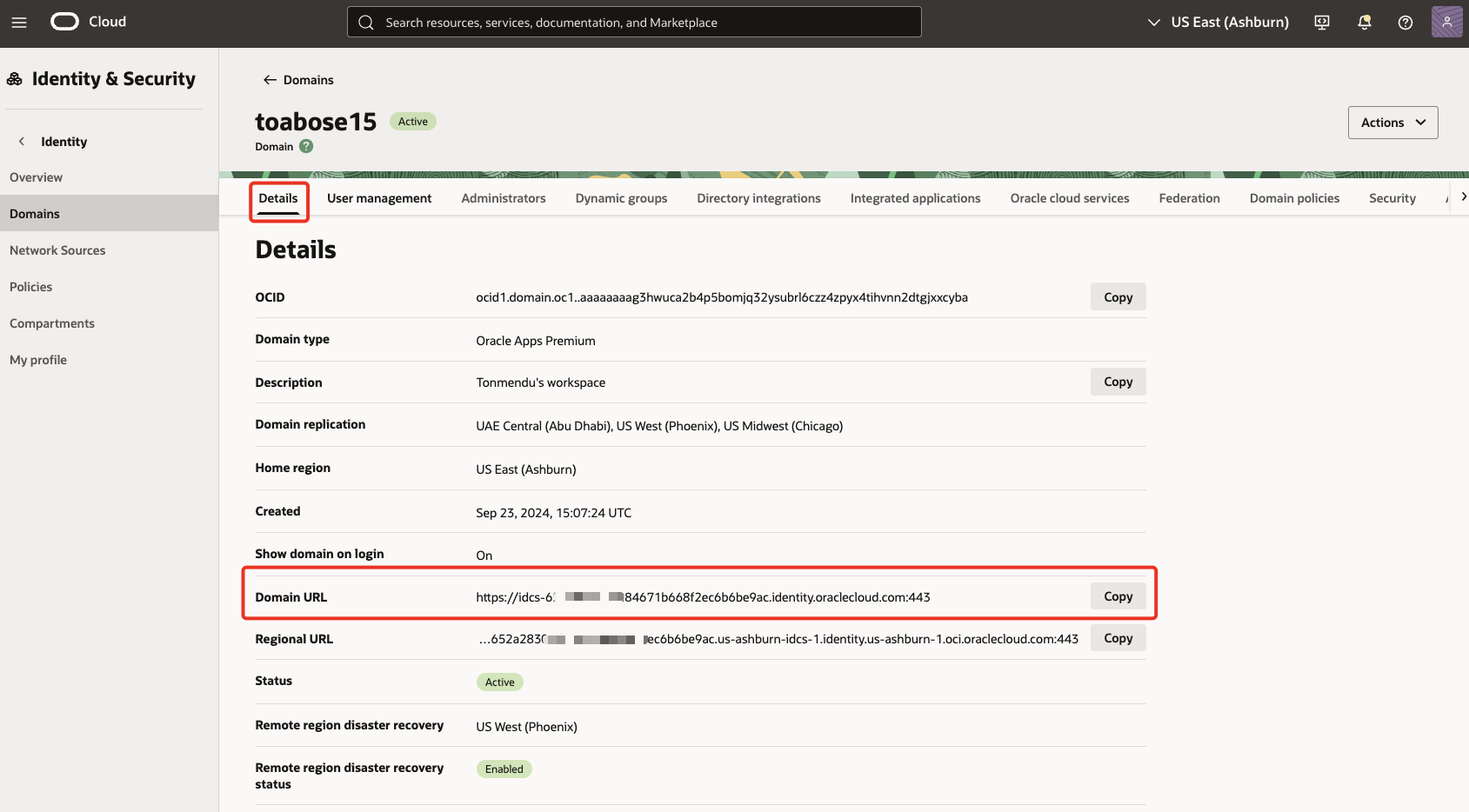This screenshot has width=1469, height=812.
Task: Copy the Domain URL
Action: tap(1118, 596)
